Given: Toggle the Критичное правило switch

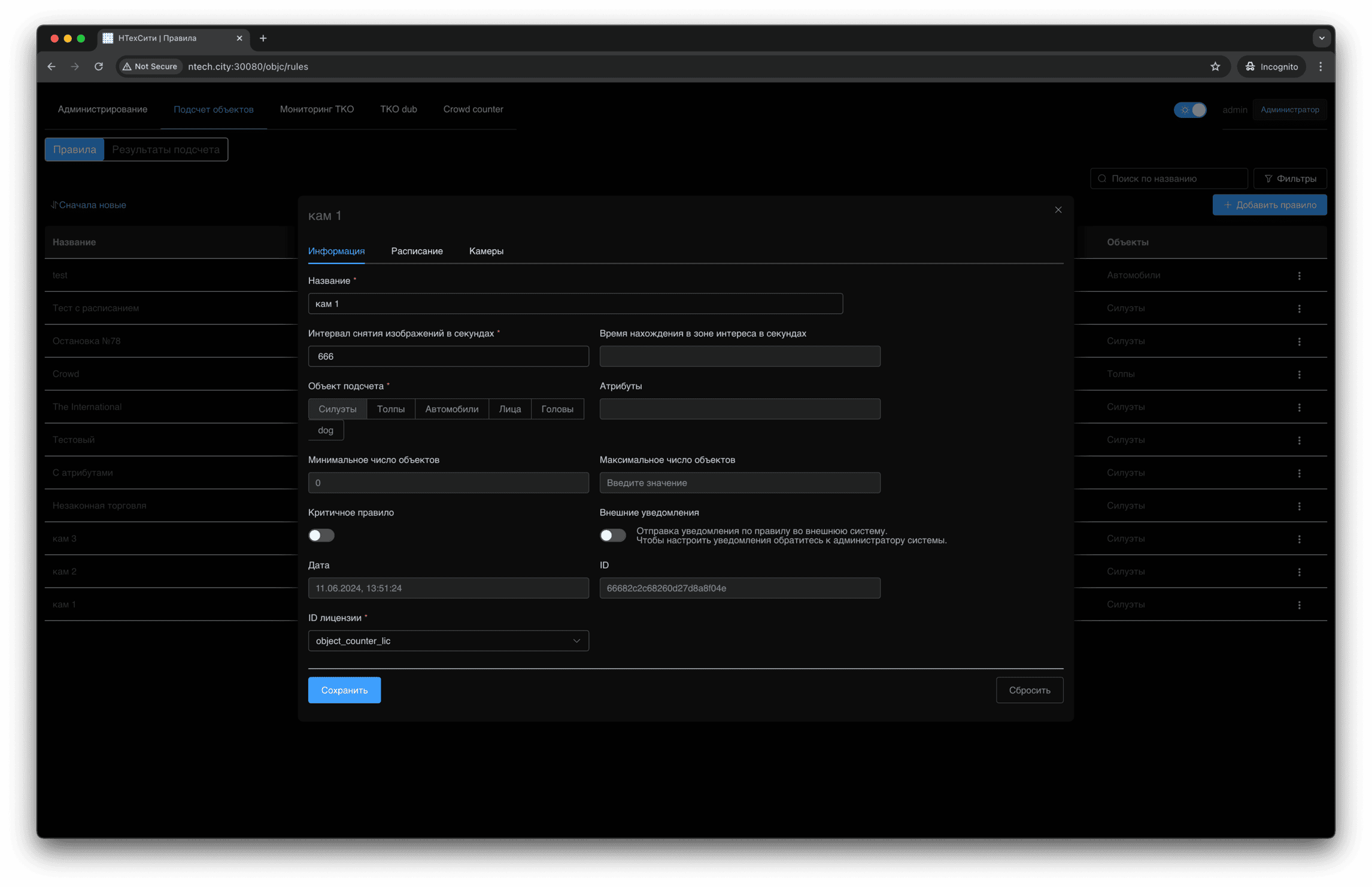Looking at the screenshot, I should click(x=321, y=535).
